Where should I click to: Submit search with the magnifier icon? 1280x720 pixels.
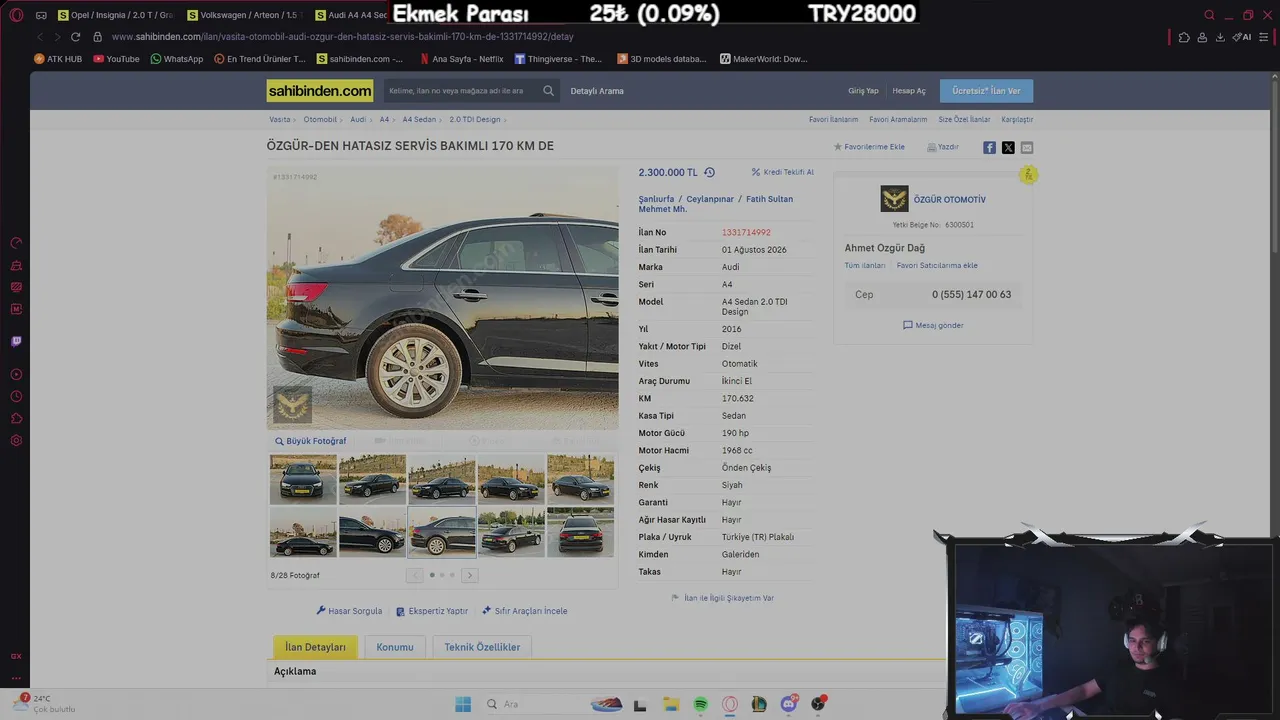(548, 91)
